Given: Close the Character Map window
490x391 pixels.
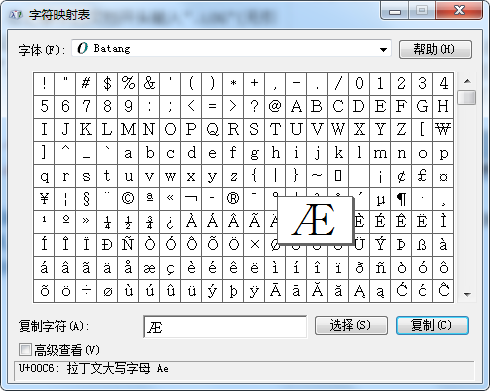Looking at the screenshot, I should 459,11.
